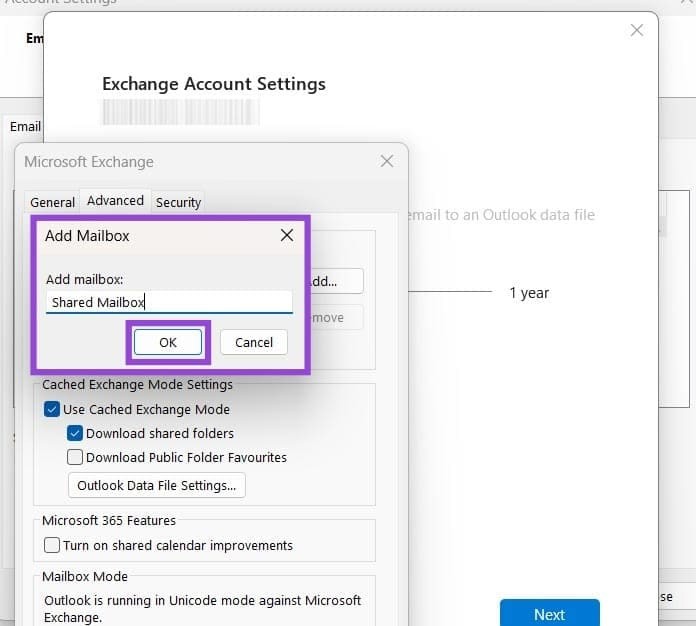The image size is (696, 626).
Task: Select the Email tab in Account Settings
Action: pyautogui.click(x=25, y=127)
